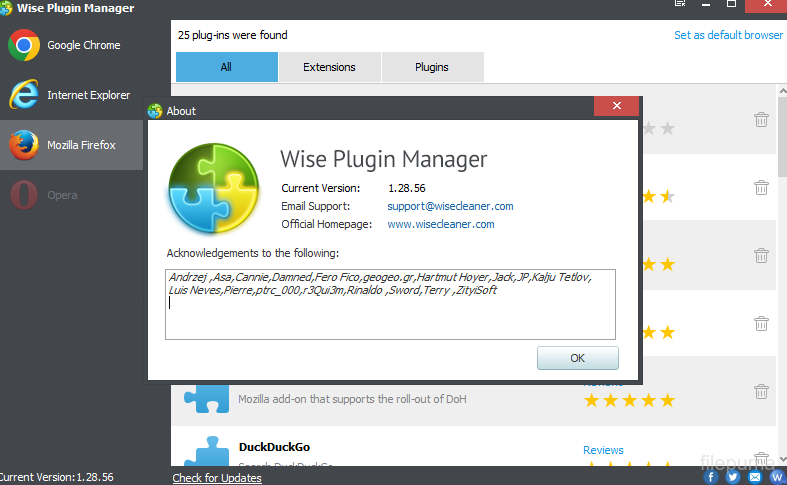Click the five-star rating of the DoH add-on
This screenshot has width=787, height=485.
[629, 400]
